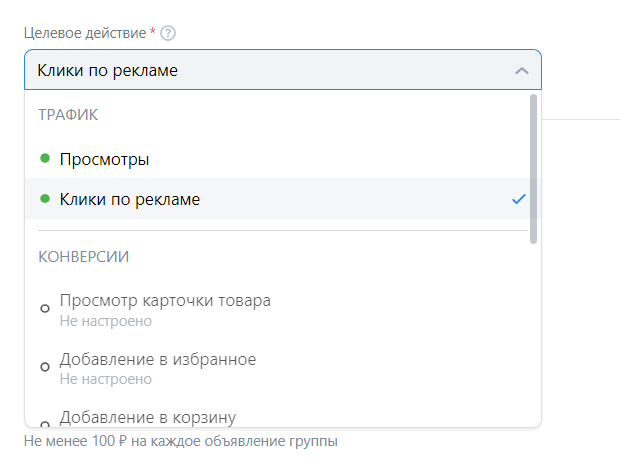Click the Целевое действие field label
The height and width of the screenshot is (470, 620).
pyautogui.click(x=85, y=33)
